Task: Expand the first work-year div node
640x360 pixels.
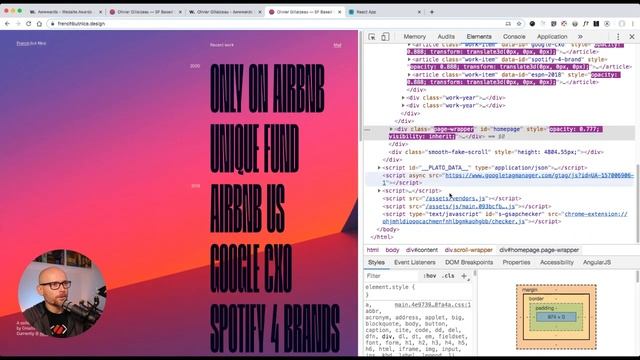Action: tap(403, 98)
